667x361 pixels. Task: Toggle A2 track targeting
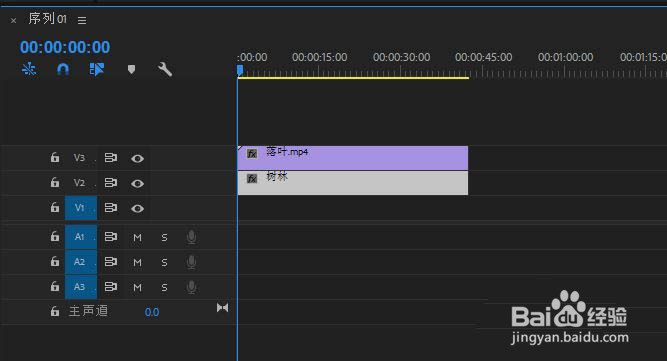tap(81, 262)
